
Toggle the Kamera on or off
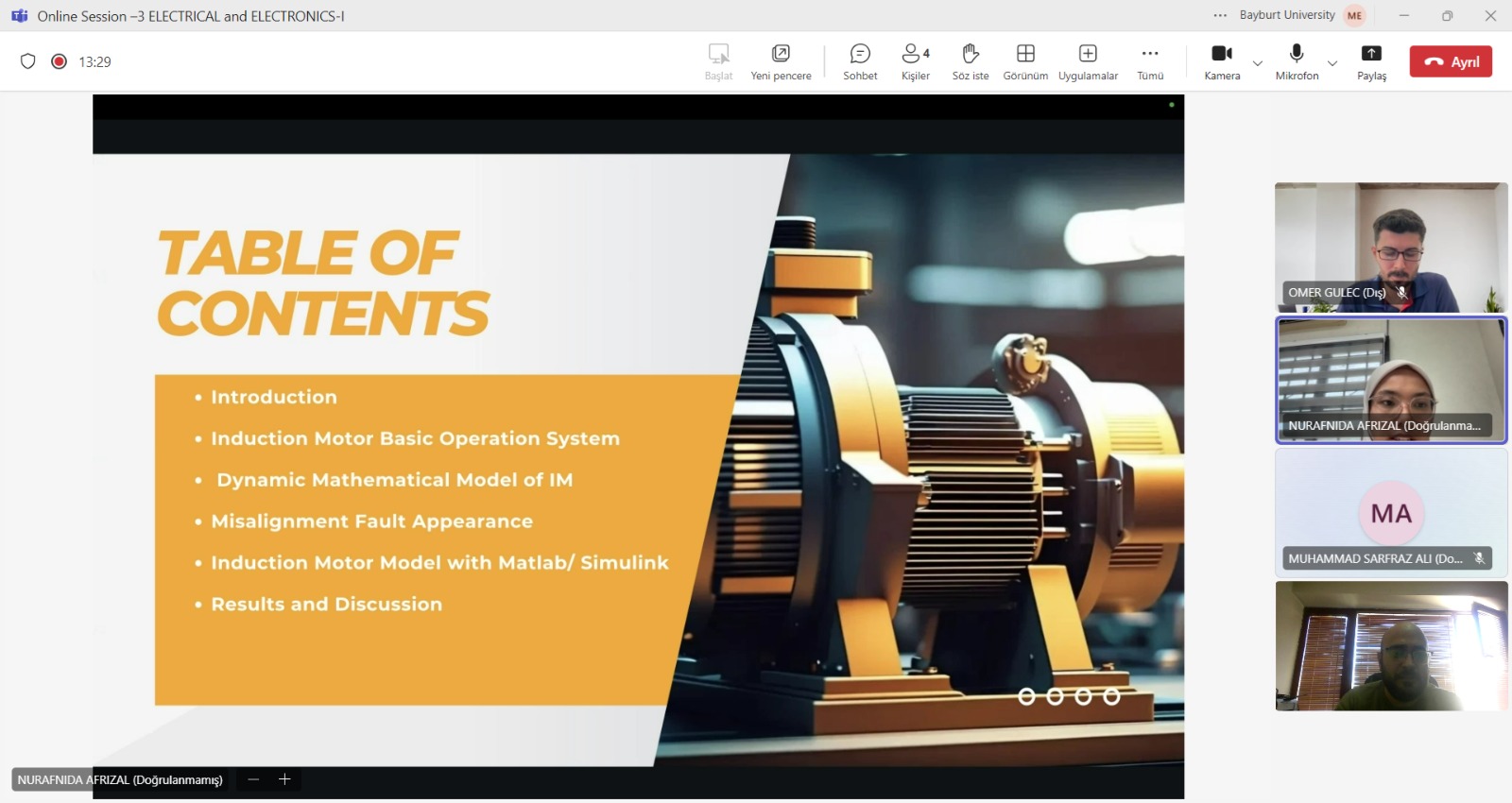(x=1222, y=61)
